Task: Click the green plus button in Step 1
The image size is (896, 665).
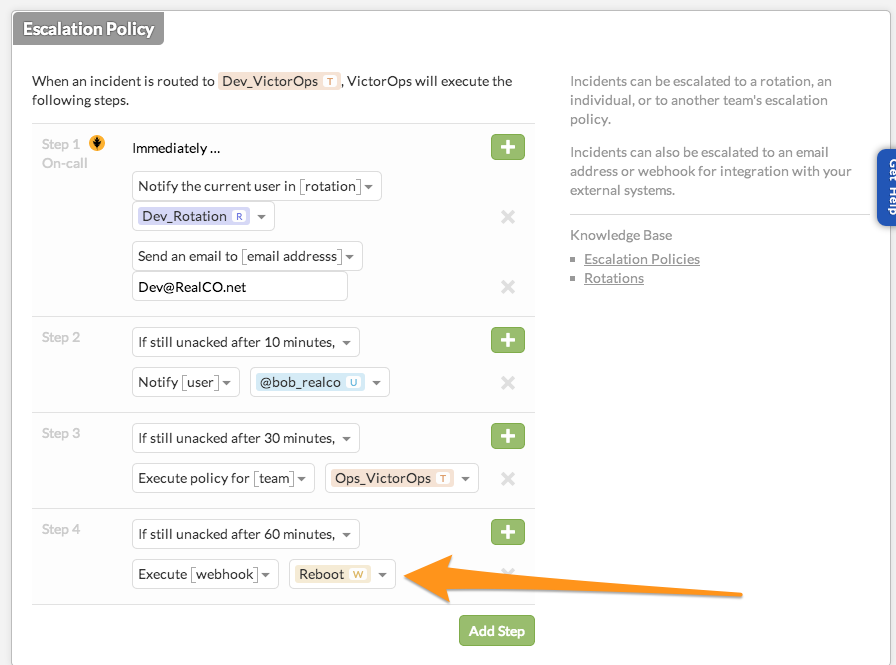Action: coord(507,147)
